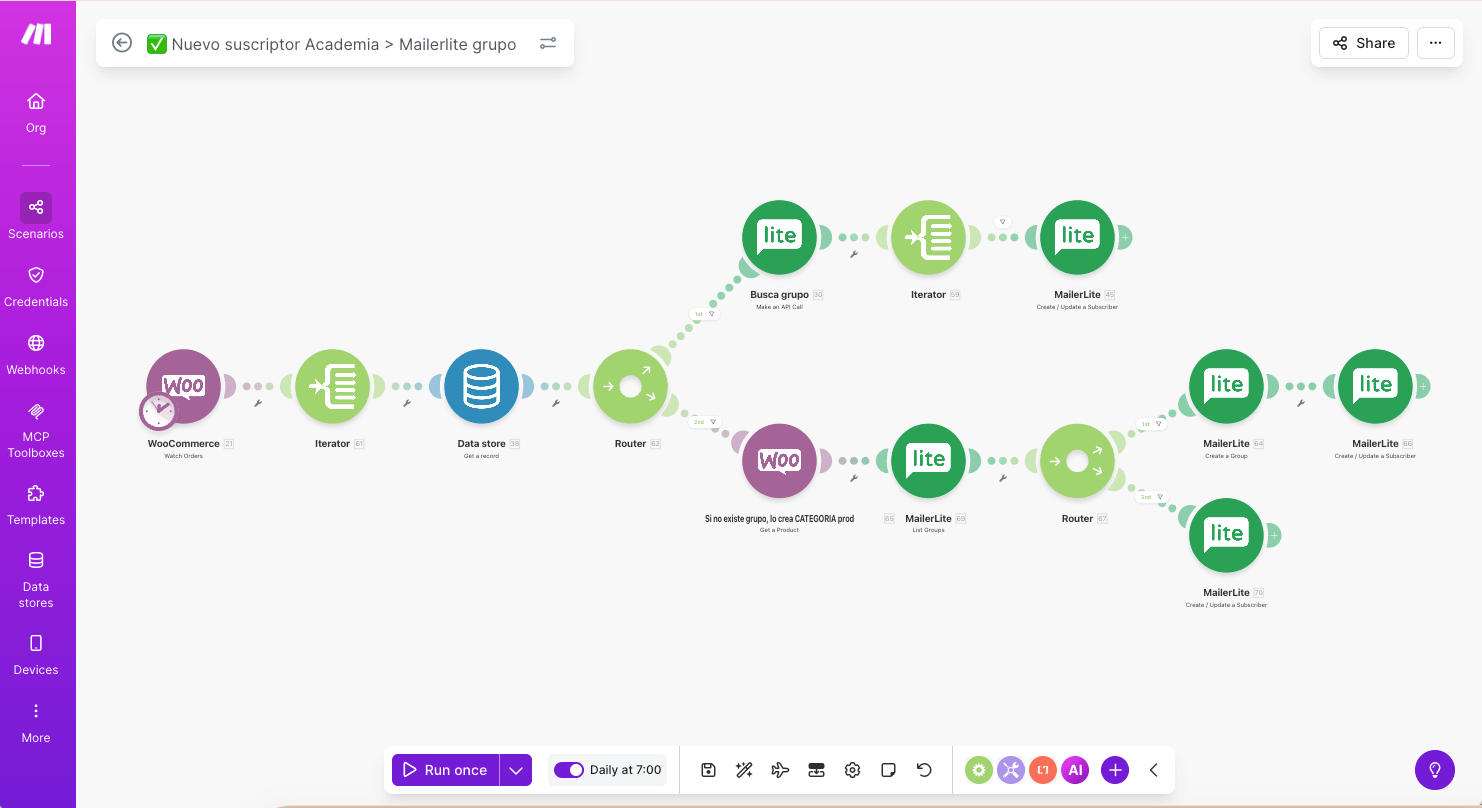Viewport: 1482px width, 808px height.
Task: Click the Run once button
Action: pyautogui.click(x=446, y=770)
